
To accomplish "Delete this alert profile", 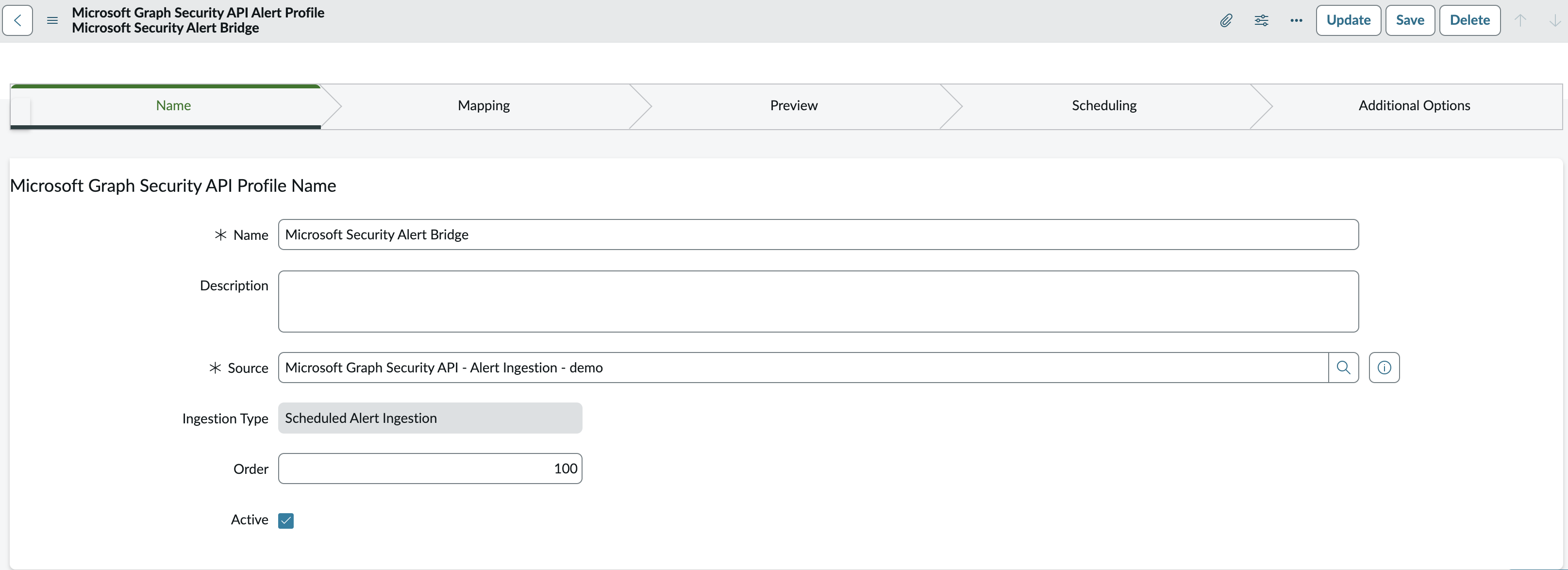I will point(1469,20).
